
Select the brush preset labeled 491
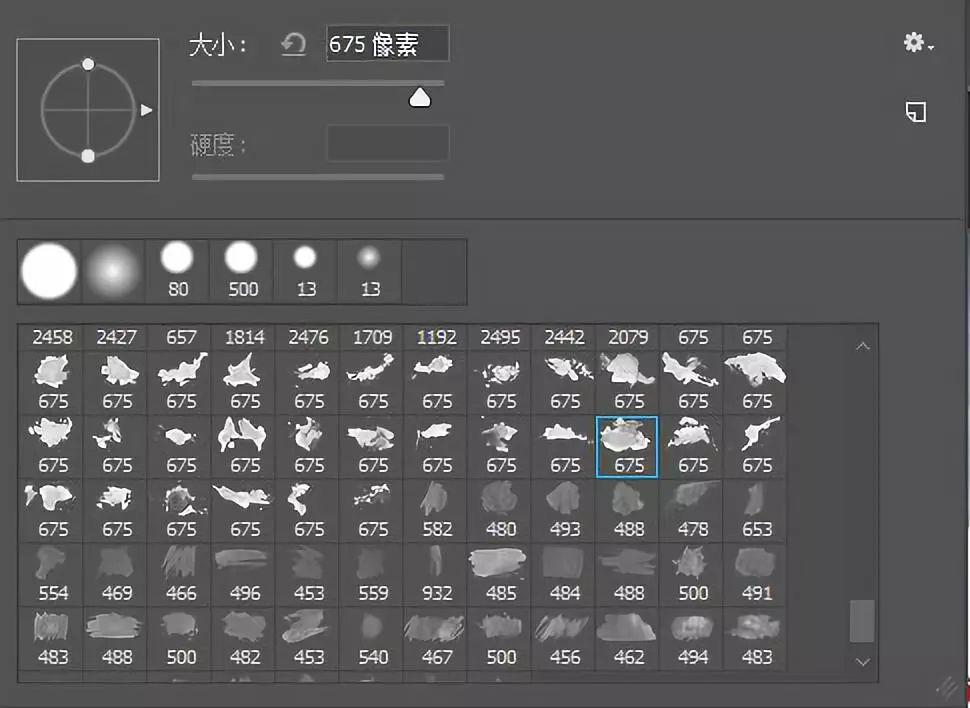(757, 575)
